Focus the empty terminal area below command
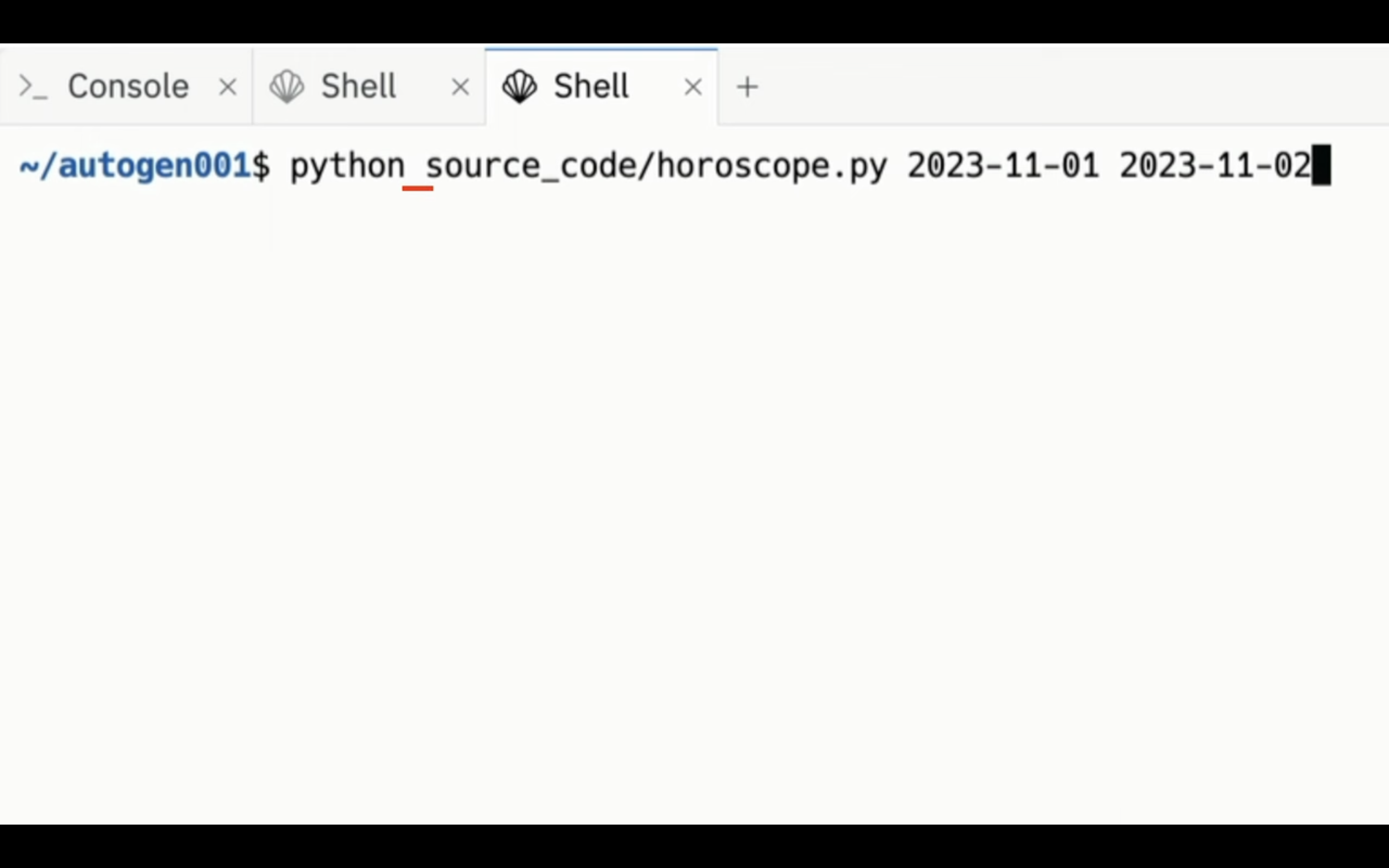 tap(694, 505)
